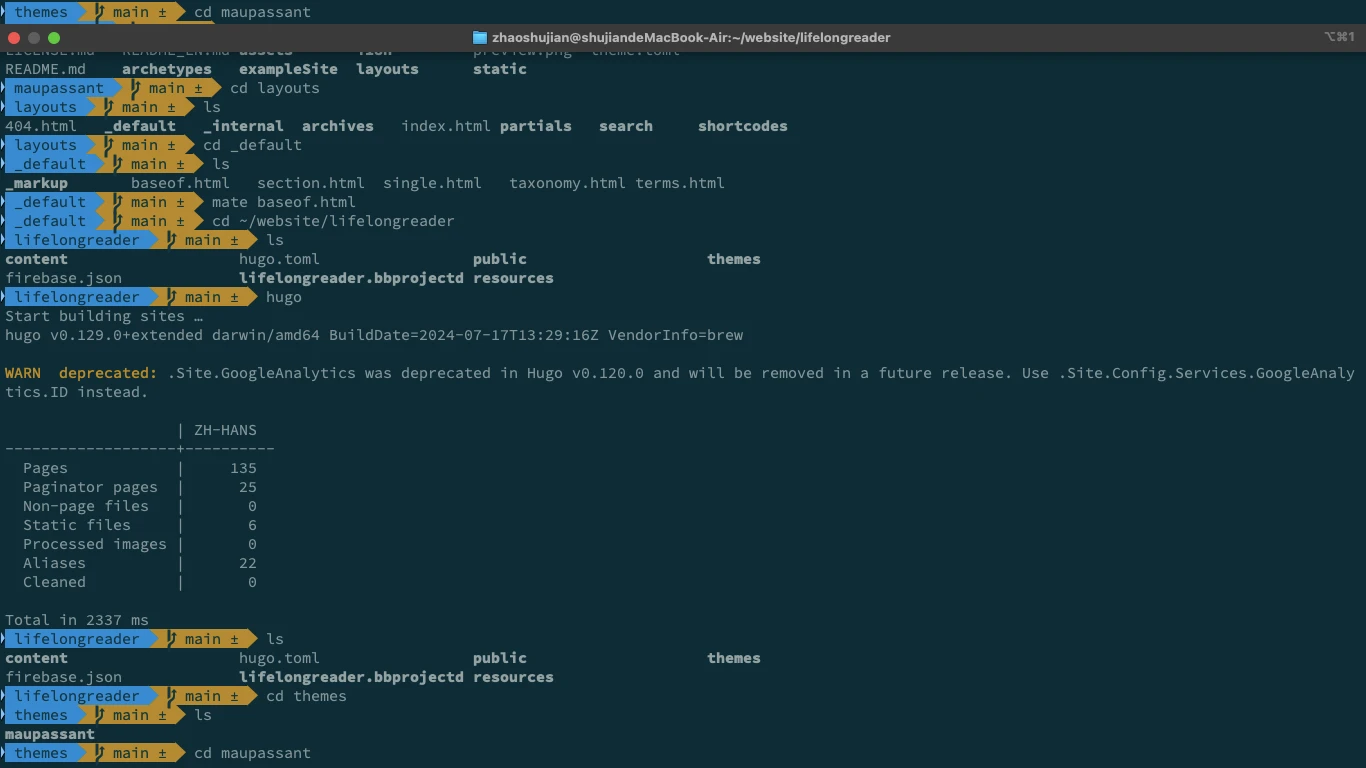Click the lifelongreader.bbprojectd name above the hugo command

click(351, 278)
